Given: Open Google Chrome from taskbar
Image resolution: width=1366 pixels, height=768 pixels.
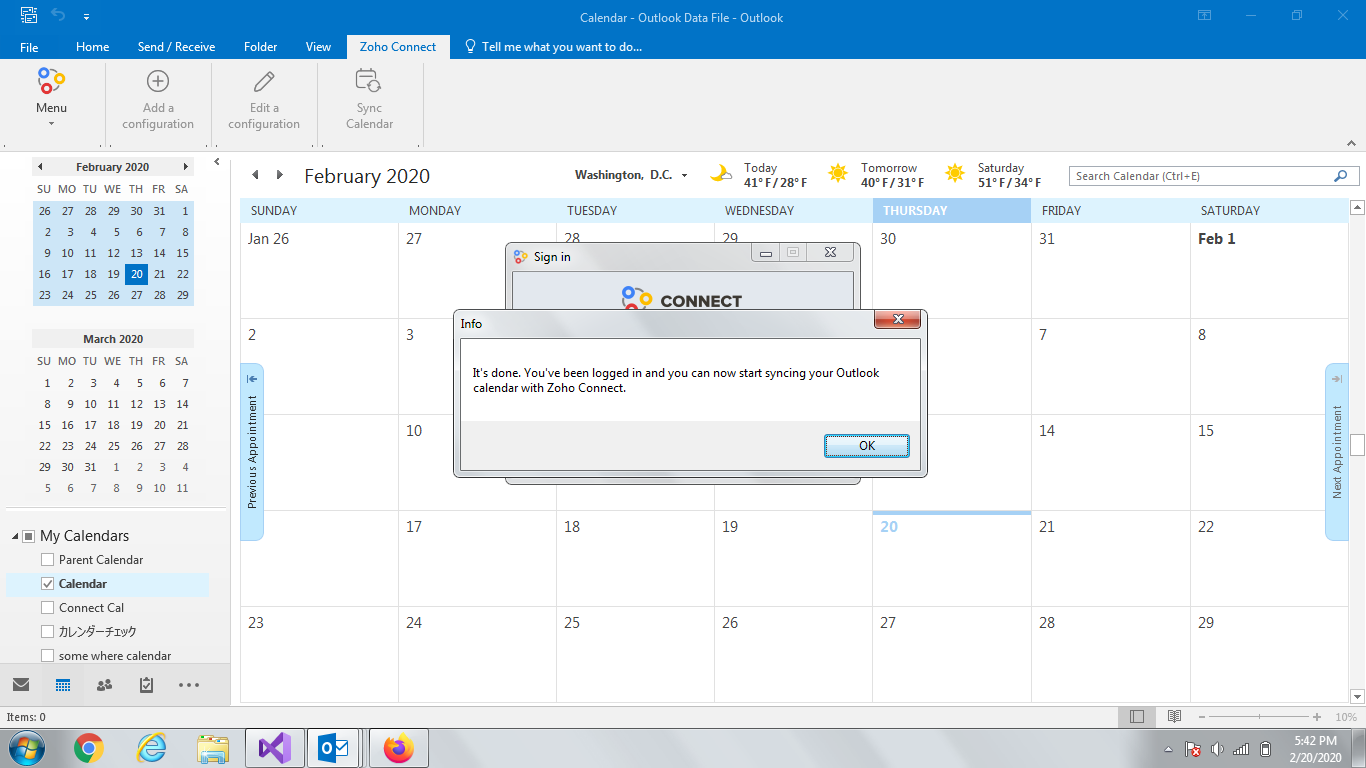Looking at the screenshot, I should (89, 748).
